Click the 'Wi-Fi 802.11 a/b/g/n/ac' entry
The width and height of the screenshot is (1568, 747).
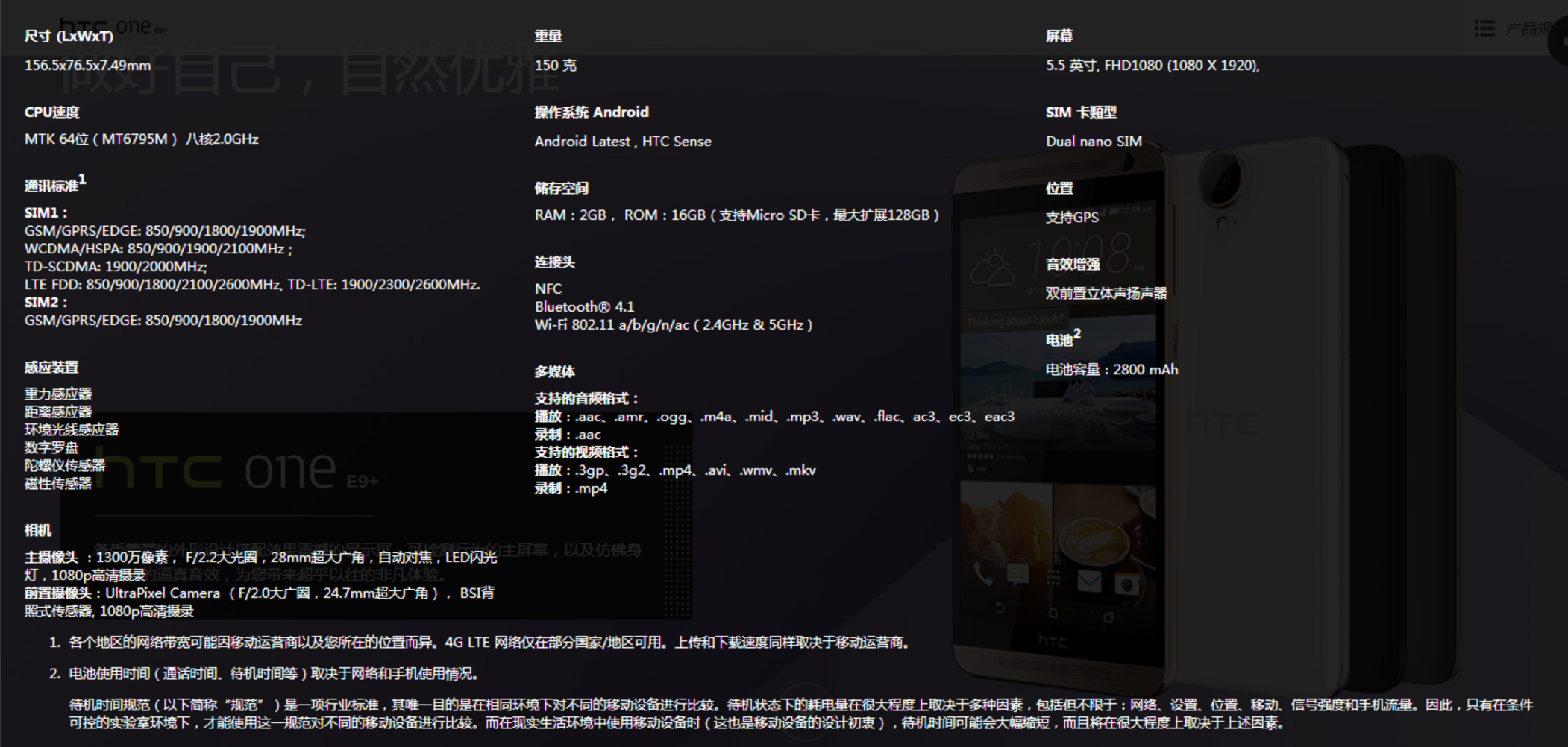tap(674, 324)
